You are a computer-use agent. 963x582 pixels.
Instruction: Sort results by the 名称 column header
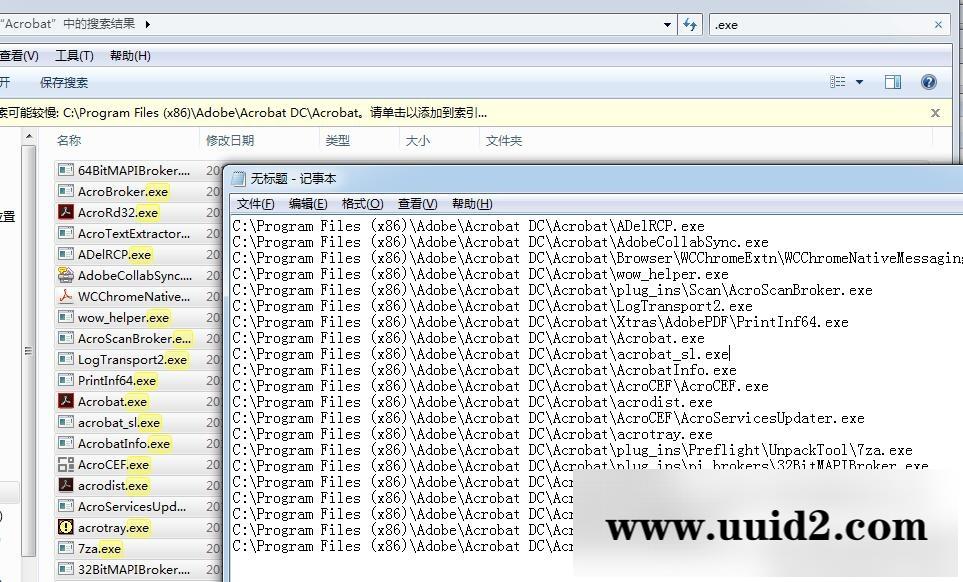68,140
